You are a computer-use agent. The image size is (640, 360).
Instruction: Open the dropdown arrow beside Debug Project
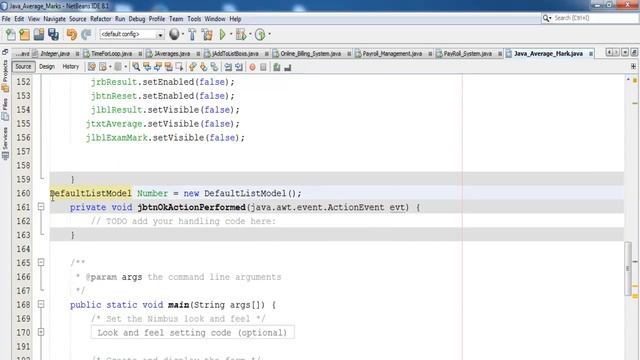point(250,35)
